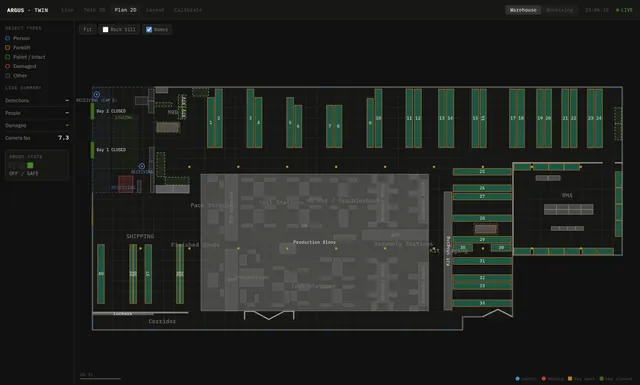Toggle the Person object type
The width and height of the screenshot is (640, 385).
point(18,38)
